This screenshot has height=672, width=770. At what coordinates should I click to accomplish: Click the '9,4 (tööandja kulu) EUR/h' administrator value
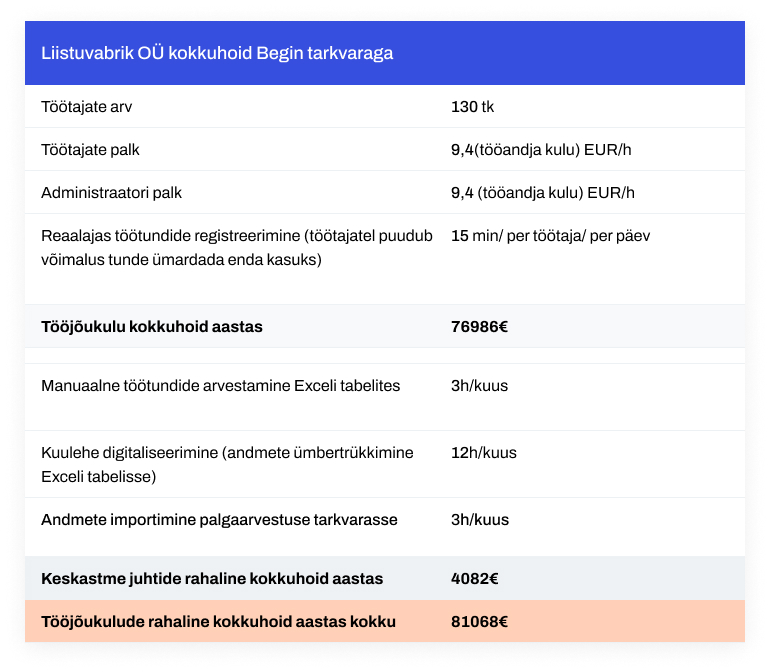tap(543, 193)
